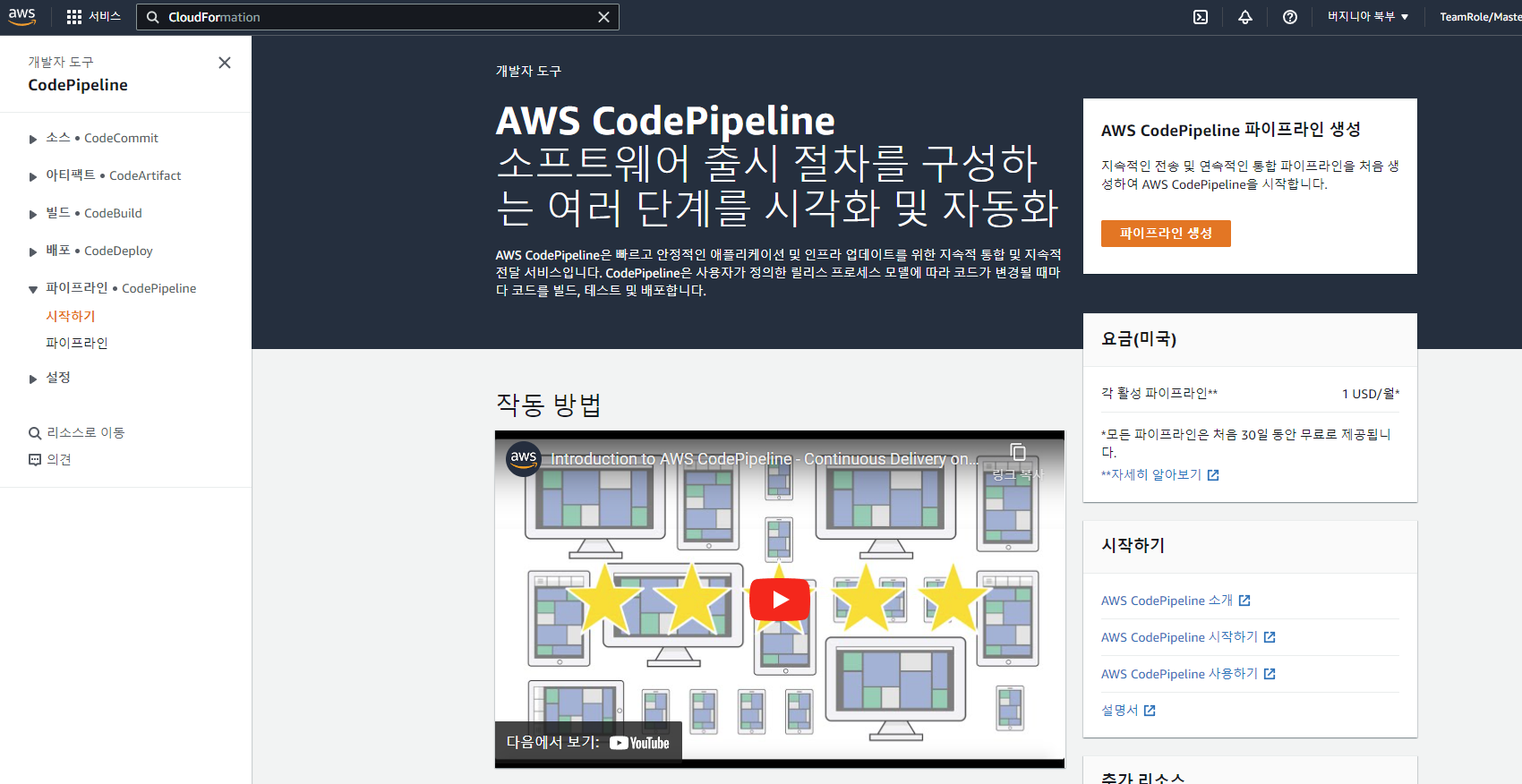The image size is (1522, 784).
Task: Click the 개발자 도구 breadcrumb
Action: [x=528, y=71]
